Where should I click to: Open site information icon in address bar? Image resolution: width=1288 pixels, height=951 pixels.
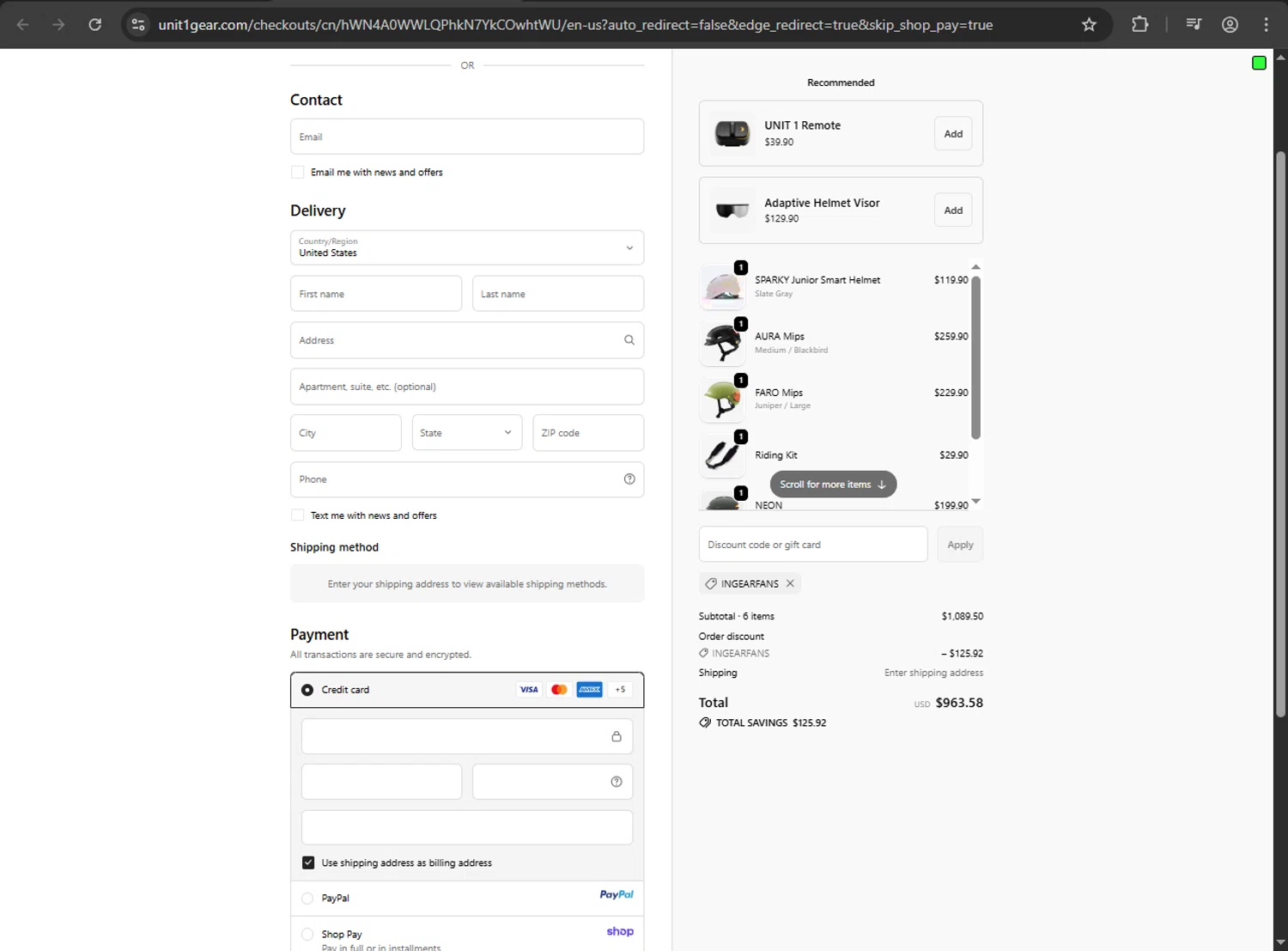(x=138, y=24)
